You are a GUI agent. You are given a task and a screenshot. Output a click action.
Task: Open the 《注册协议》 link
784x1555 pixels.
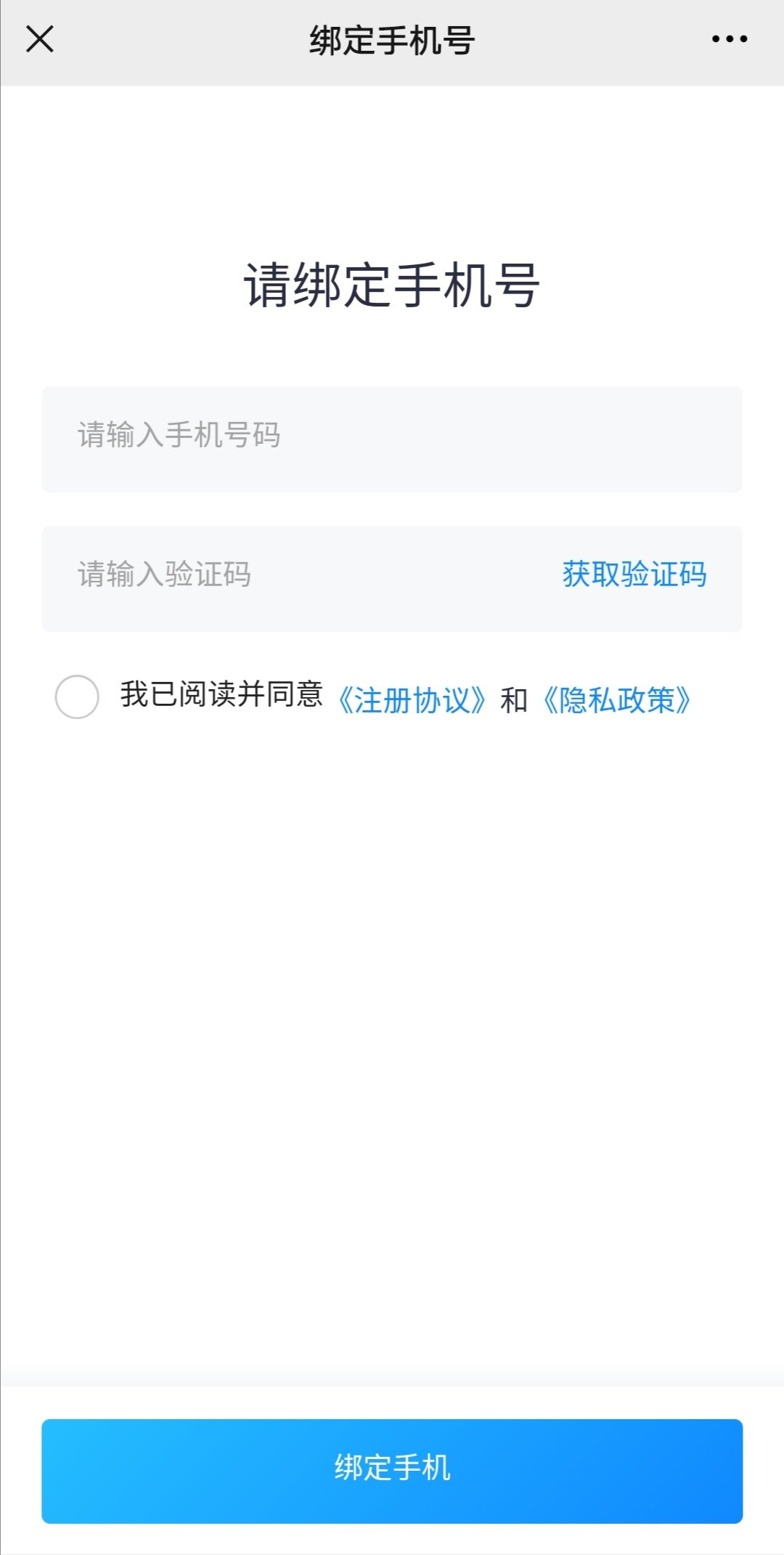pyautogui.click(x=412, y=700)
